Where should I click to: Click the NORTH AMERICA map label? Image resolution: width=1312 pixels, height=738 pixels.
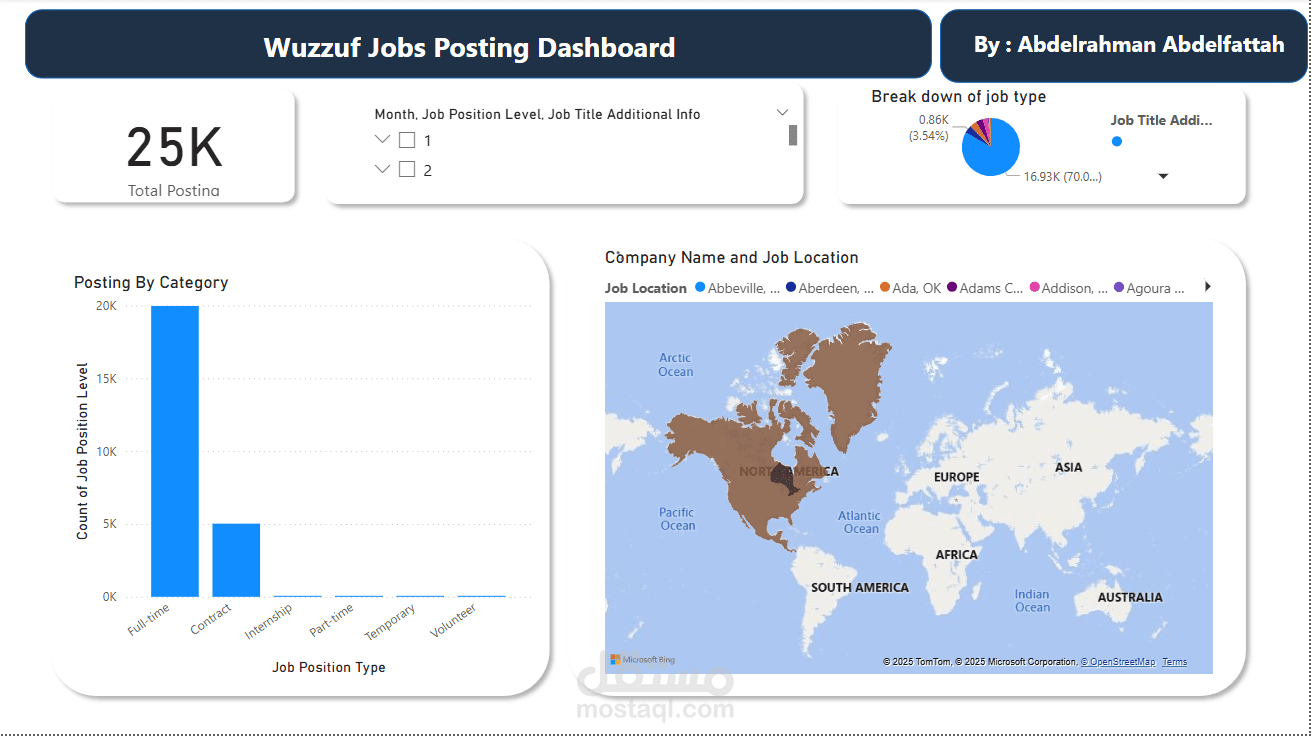point(789,471)
